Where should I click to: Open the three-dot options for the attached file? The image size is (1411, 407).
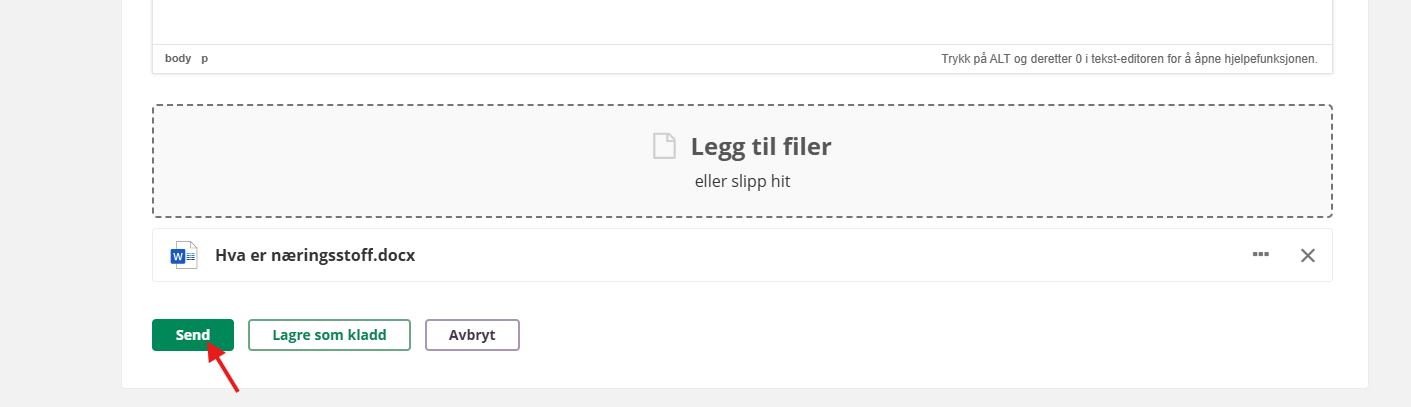(x=1260, y=255)
